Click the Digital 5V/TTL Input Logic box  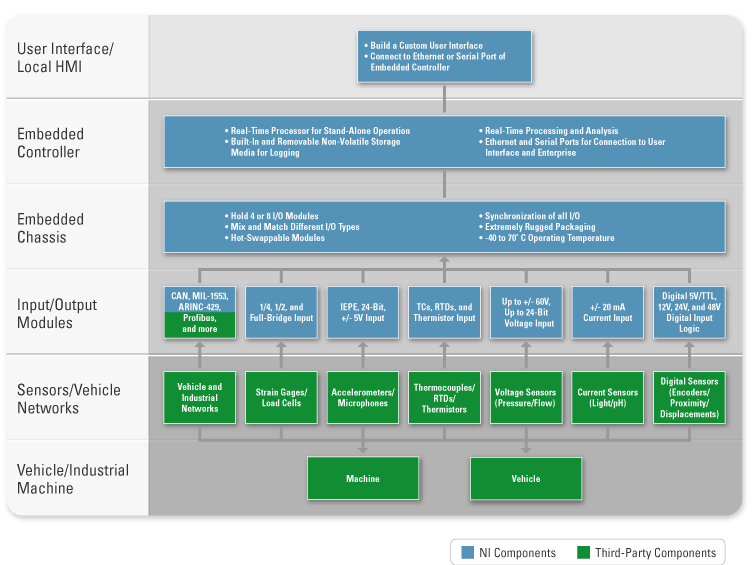tap(690, 312)
